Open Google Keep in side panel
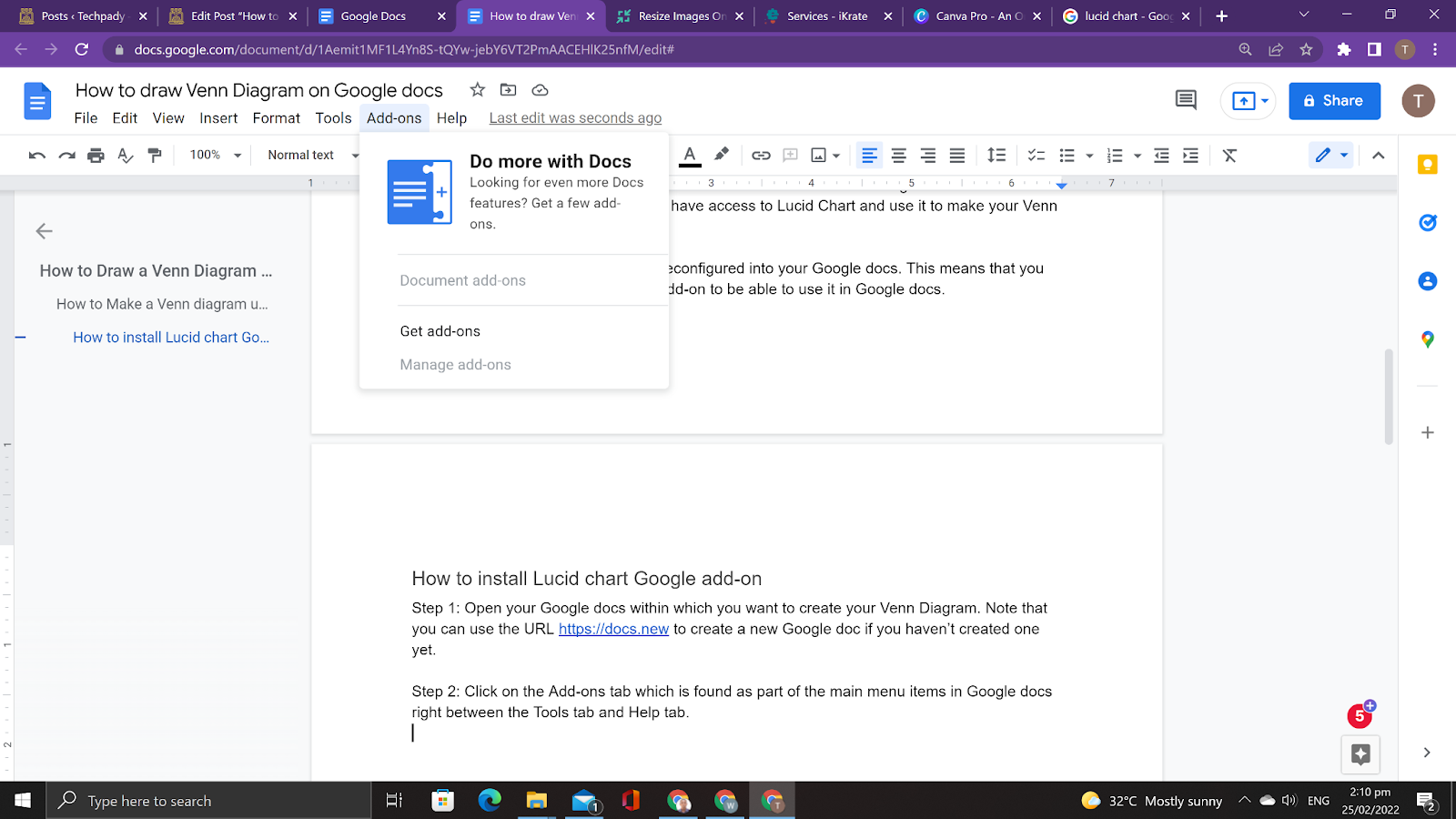This screenshot has width=1456, height=819. pyautogui.click(x=1428, y=165)
